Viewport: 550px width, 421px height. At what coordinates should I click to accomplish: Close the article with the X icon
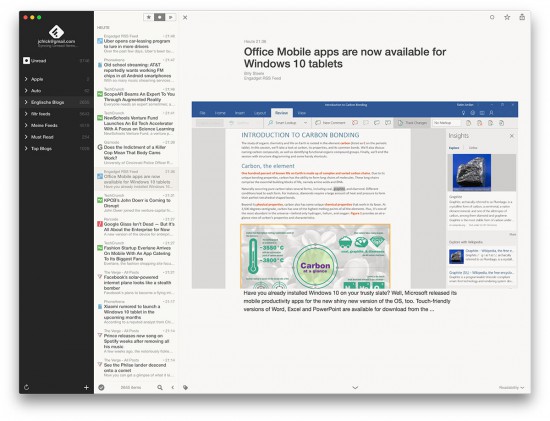[x=185, y=17]
